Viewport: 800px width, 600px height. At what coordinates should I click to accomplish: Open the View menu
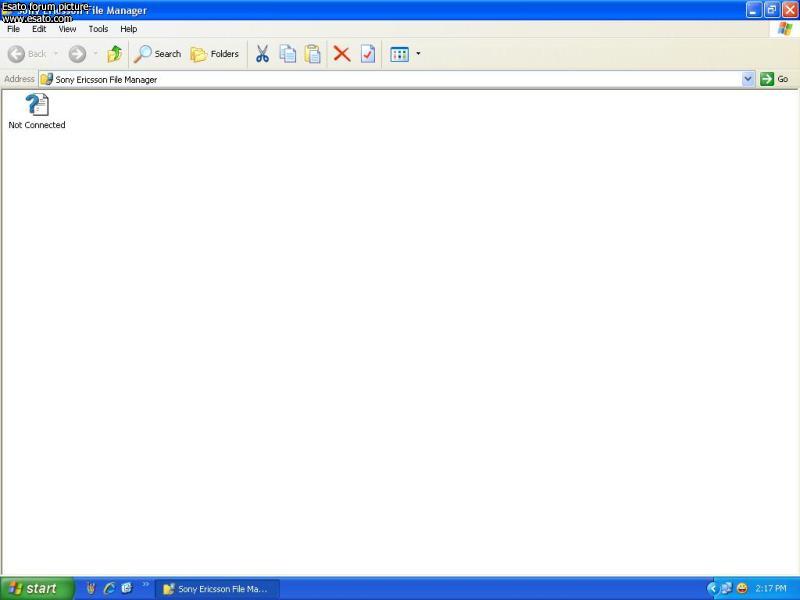pyautogui.click(x=67, y=29)
